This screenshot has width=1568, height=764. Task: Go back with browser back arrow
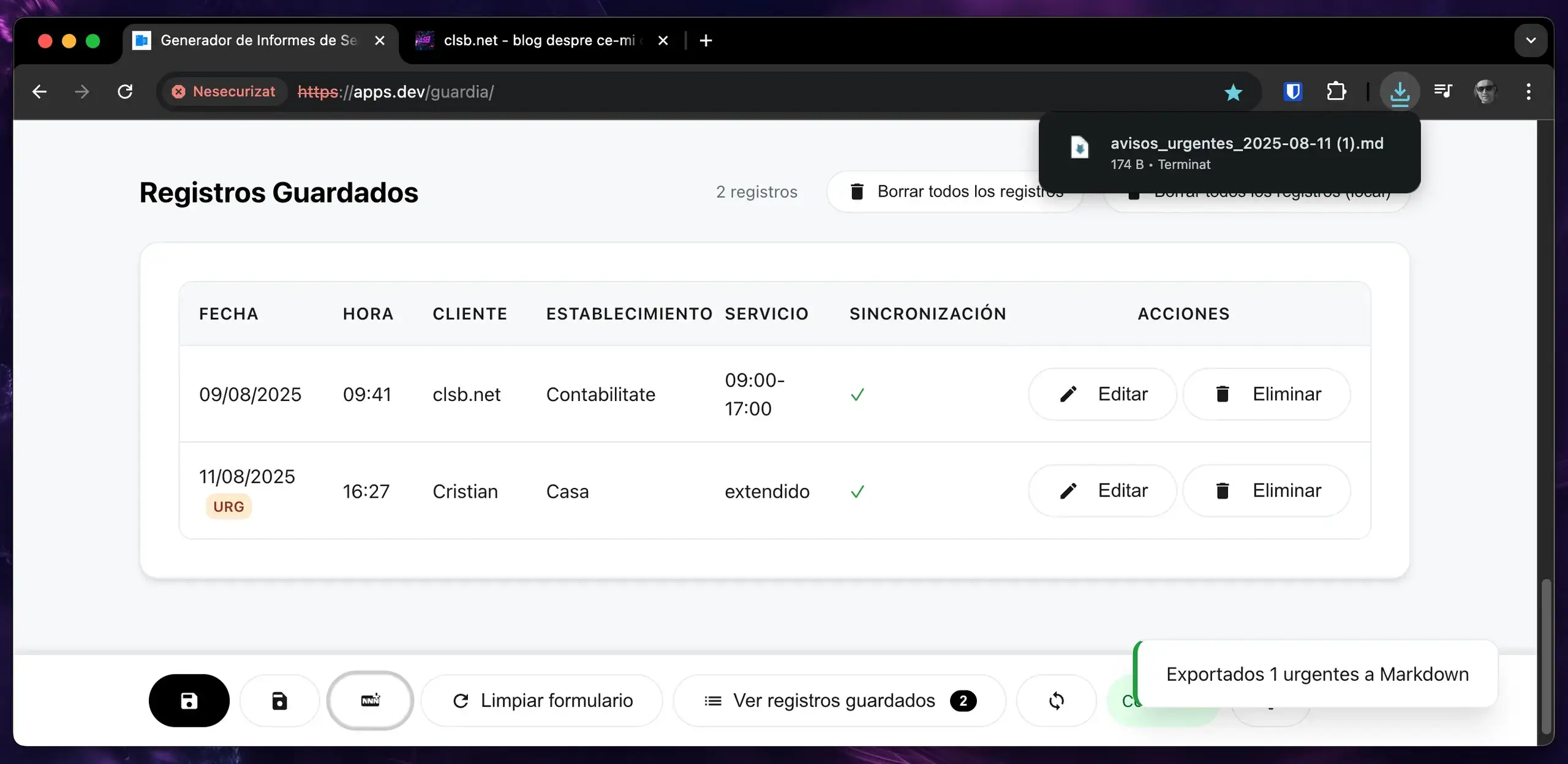click(x=39, y=92)
